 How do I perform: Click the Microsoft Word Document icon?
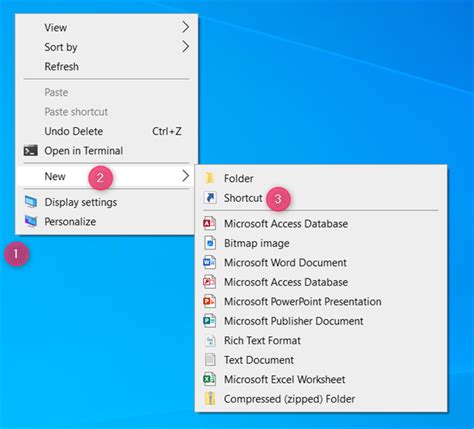pyautogui.click(x=209, y=262)
